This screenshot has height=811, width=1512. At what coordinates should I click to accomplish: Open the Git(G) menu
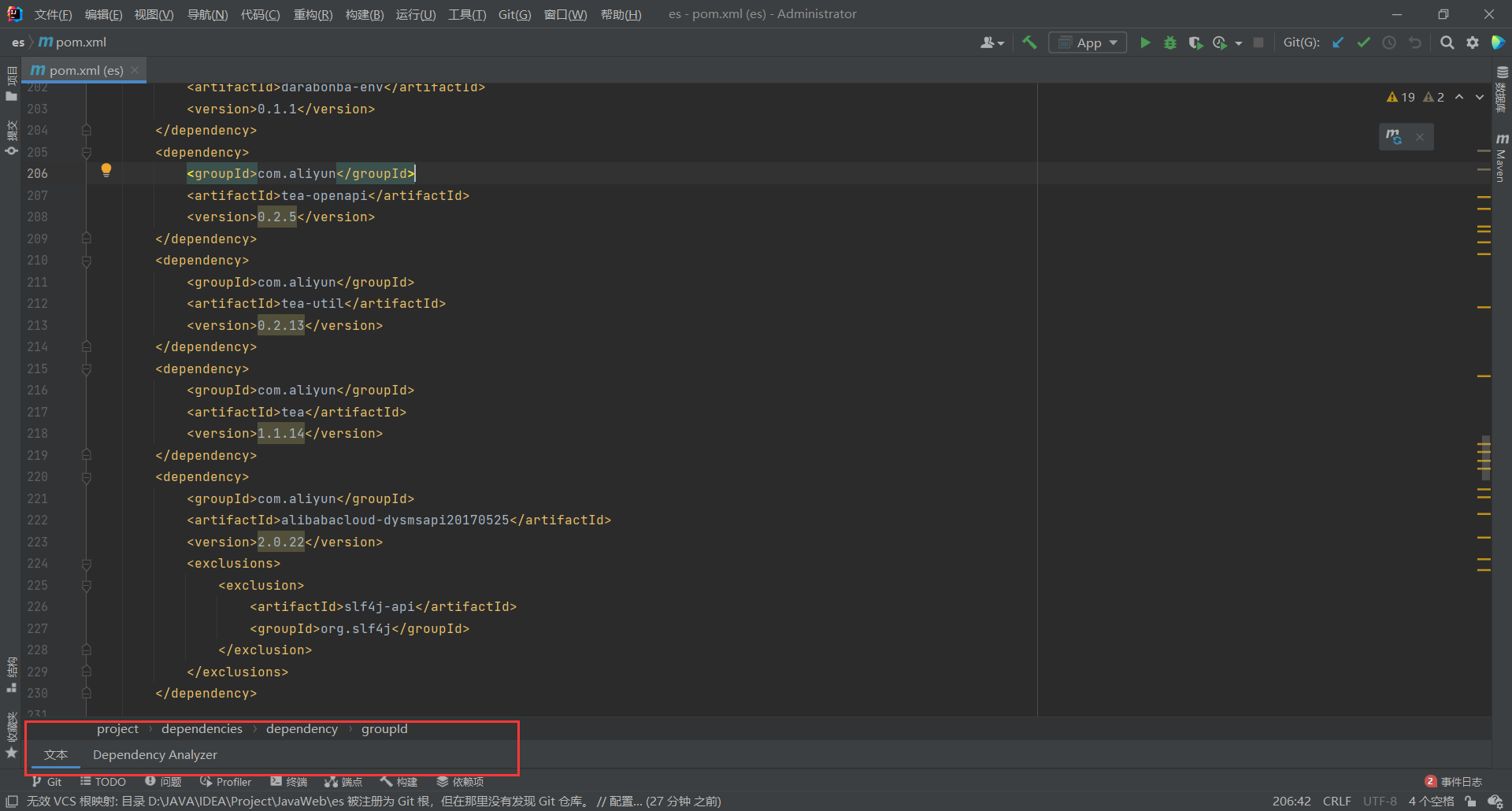tap(514, 14)
